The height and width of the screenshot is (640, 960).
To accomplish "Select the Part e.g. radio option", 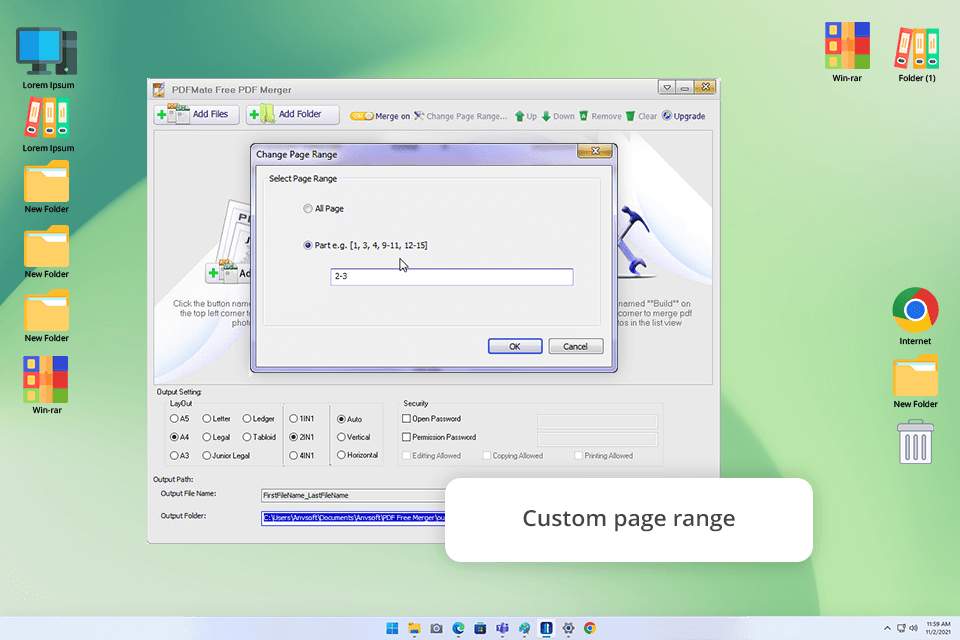I will pyautogui.click(x=307, y=245).
